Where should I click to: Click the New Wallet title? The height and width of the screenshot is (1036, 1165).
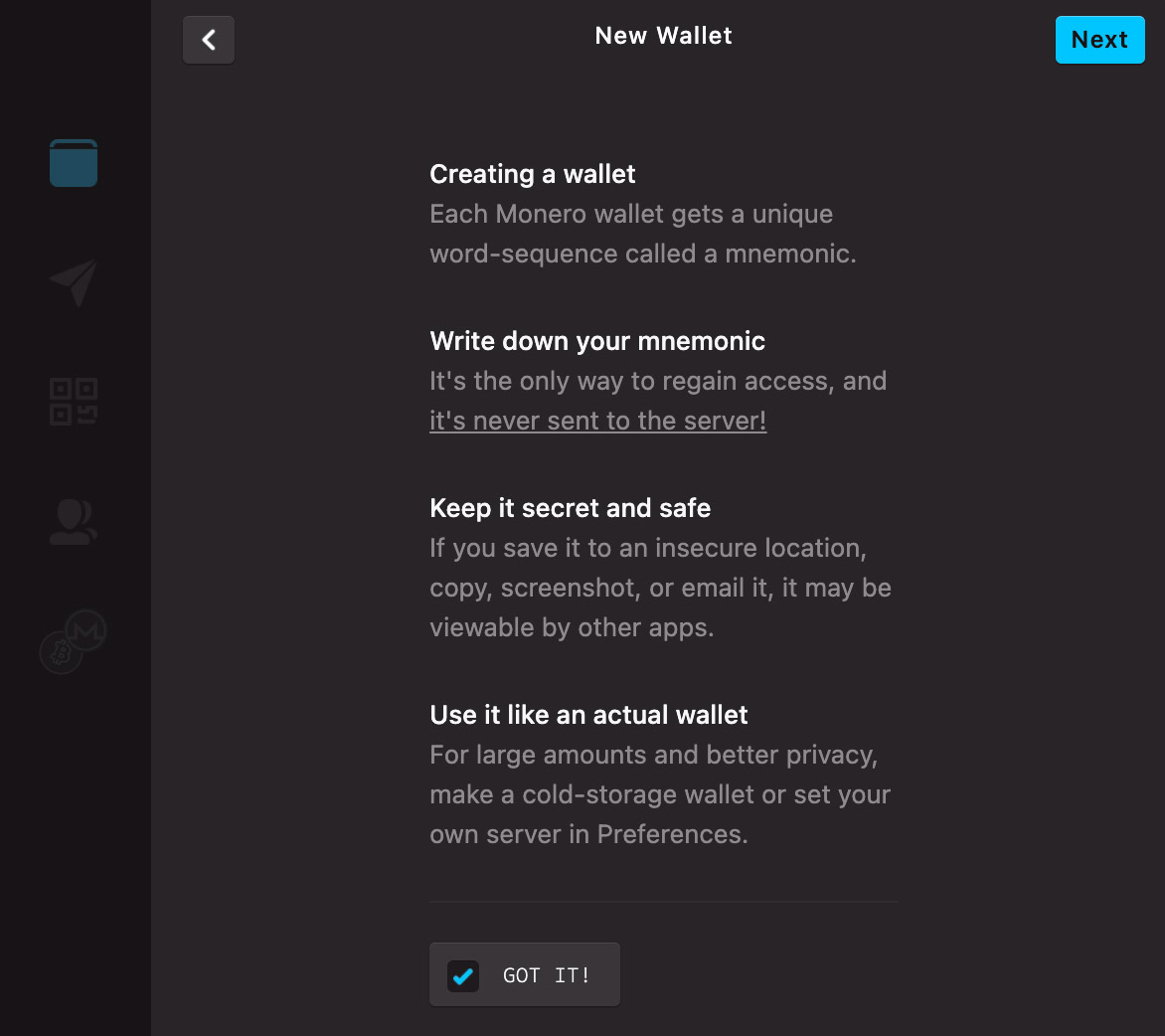pyautogui.click(x=663, y=36)
